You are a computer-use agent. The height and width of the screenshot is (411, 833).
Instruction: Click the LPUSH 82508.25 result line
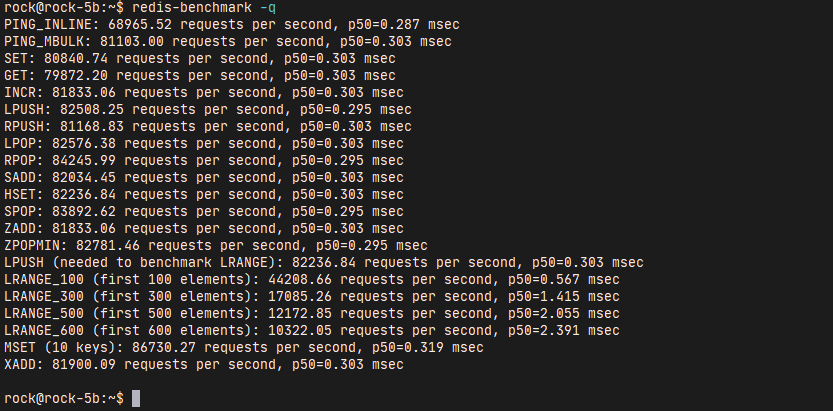point(208,109)
